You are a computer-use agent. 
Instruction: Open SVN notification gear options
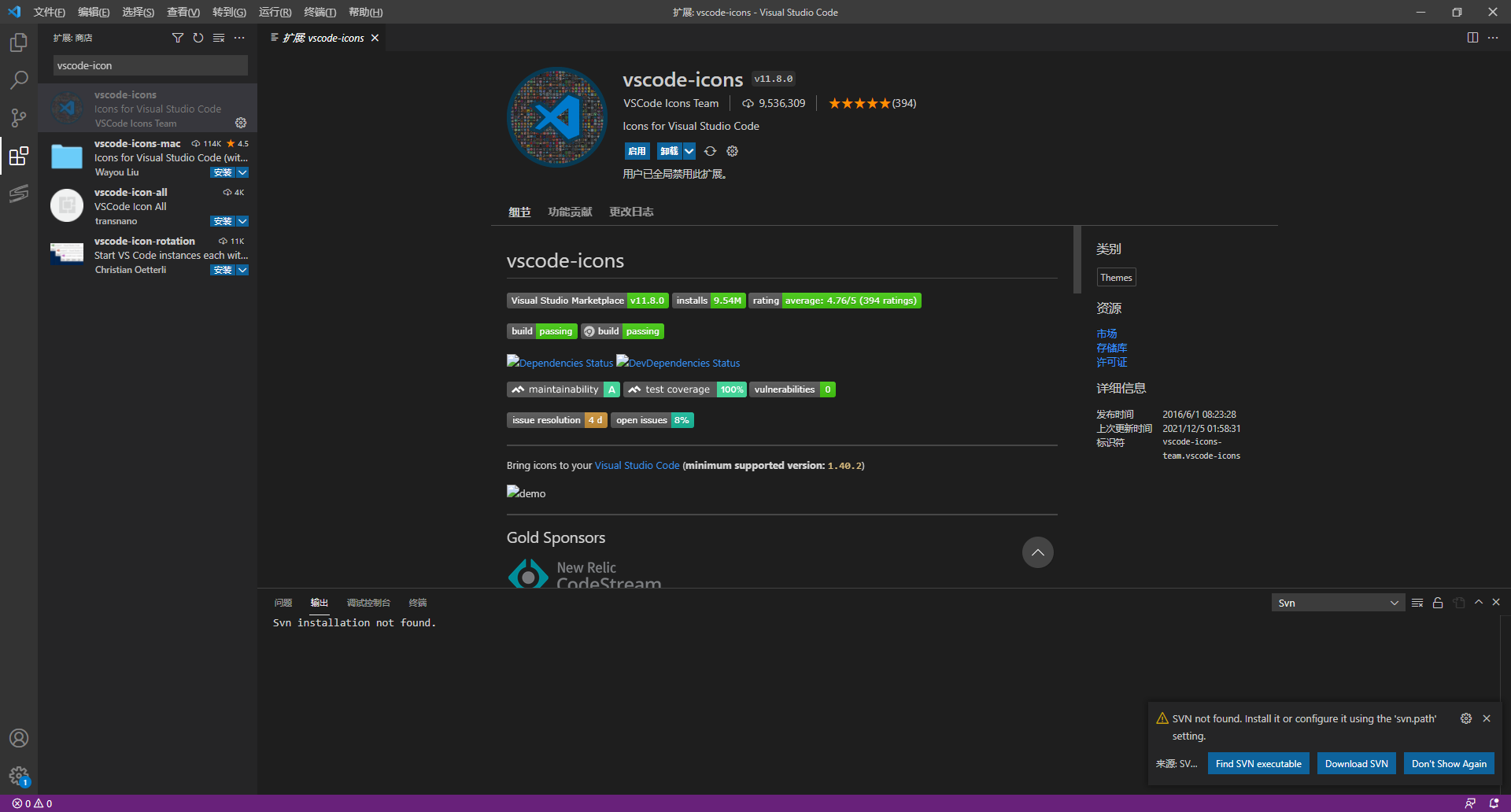coord(1466,718)
